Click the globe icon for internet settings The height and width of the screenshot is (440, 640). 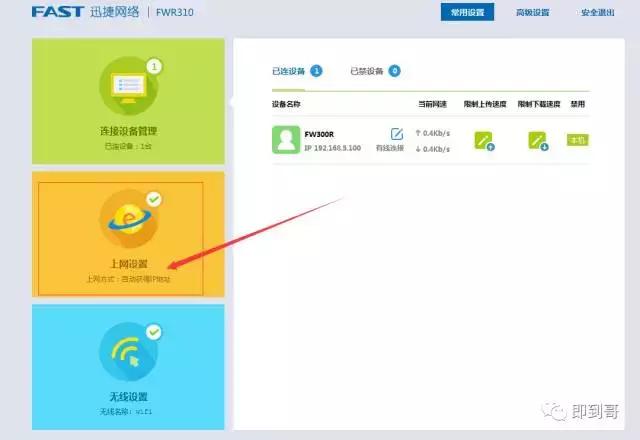point(129,219)
